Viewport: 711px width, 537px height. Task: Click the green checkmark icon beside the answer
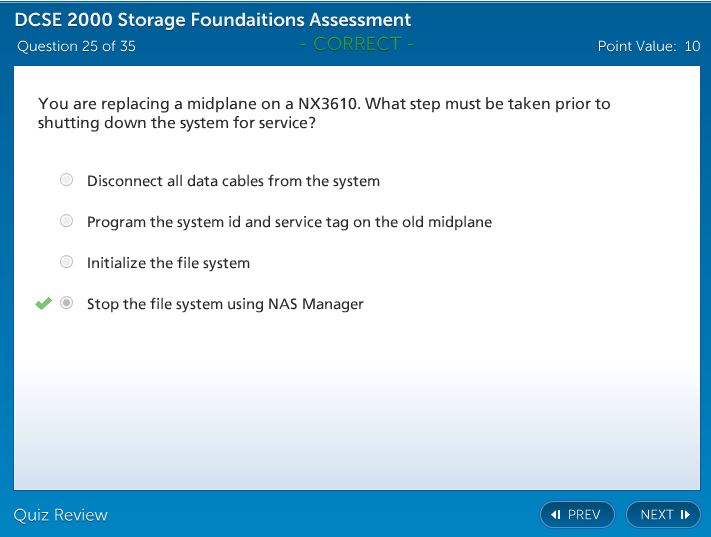(x=42, y=303)
